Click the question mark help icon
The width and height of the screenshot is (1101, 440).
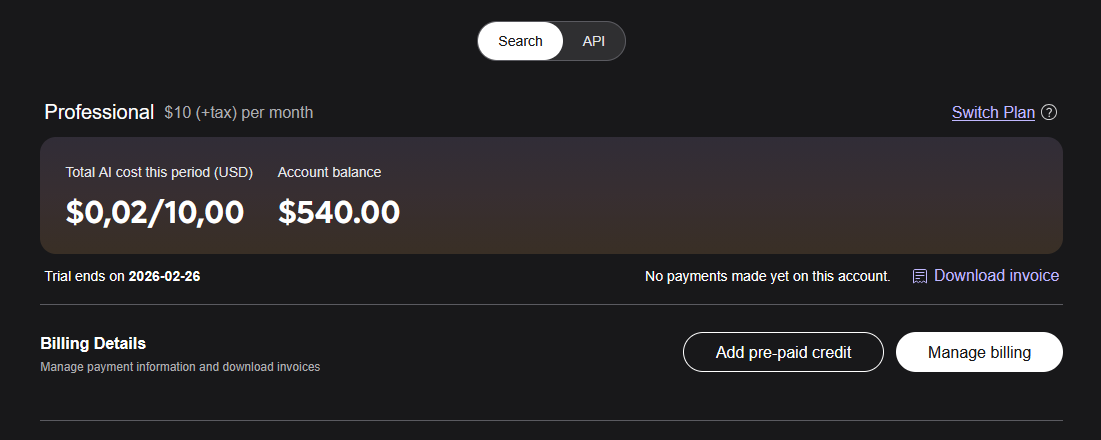coord(1049,112)
